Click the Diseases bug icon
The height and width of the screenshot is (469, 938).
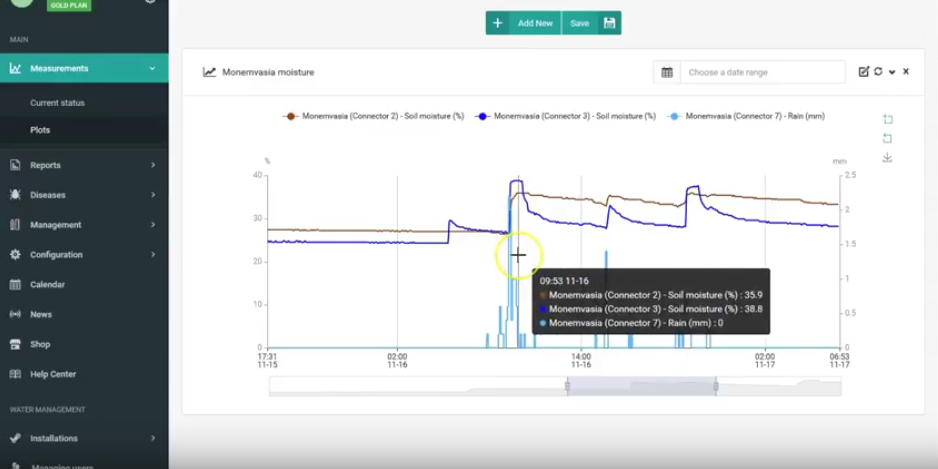15,195
